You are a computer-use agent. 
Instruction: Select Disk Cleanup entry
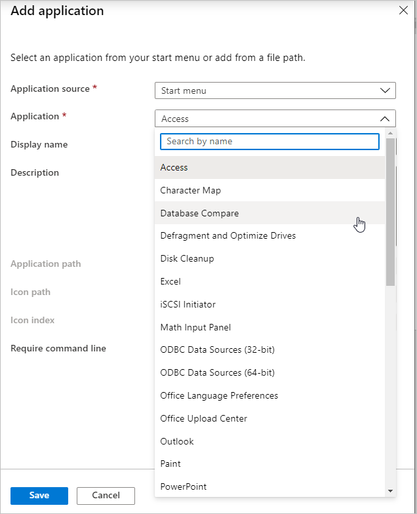270,259
